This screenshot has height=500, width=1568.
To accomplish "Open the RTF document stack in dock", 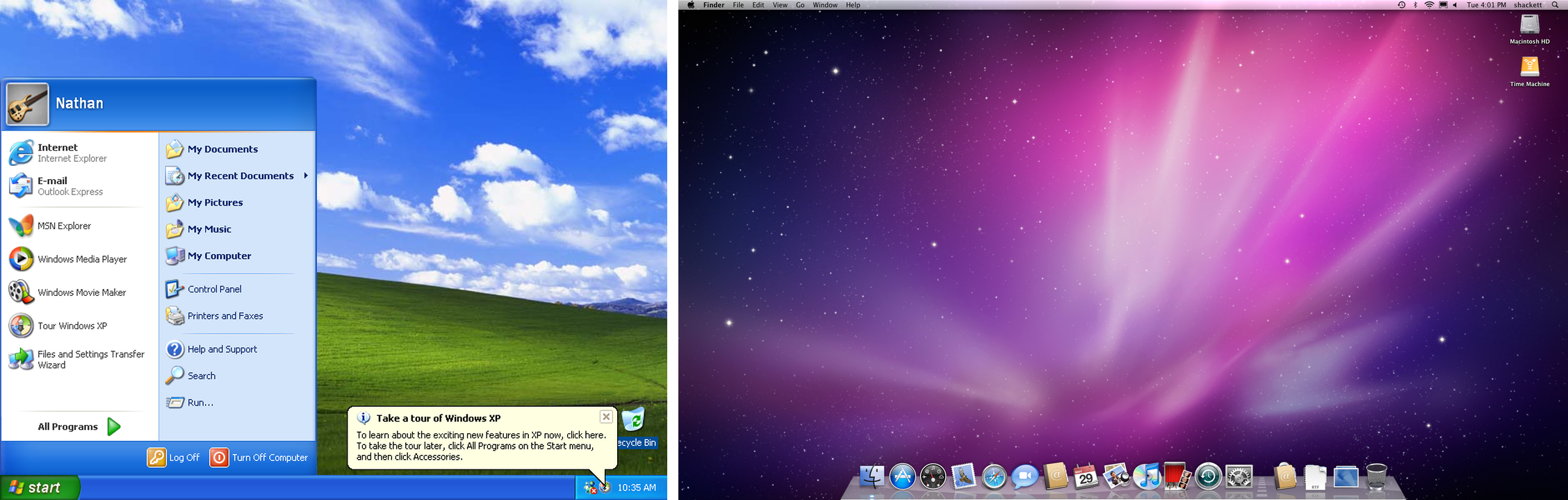I will [x=1315, y=478].
